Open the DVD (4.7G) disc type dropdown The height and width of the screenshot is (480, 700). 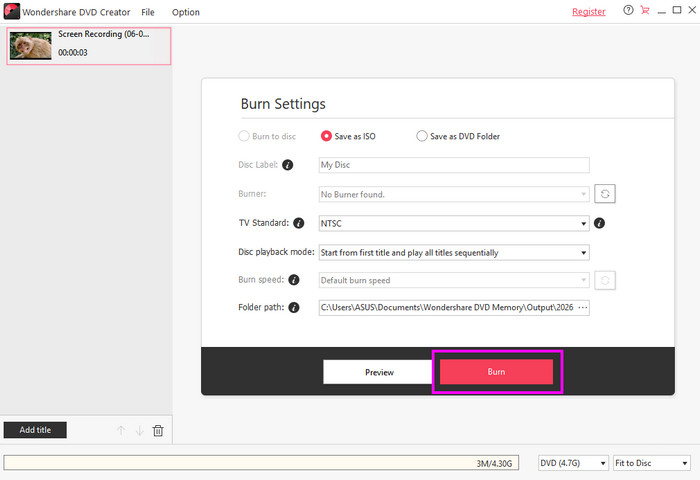coord(573,463)
